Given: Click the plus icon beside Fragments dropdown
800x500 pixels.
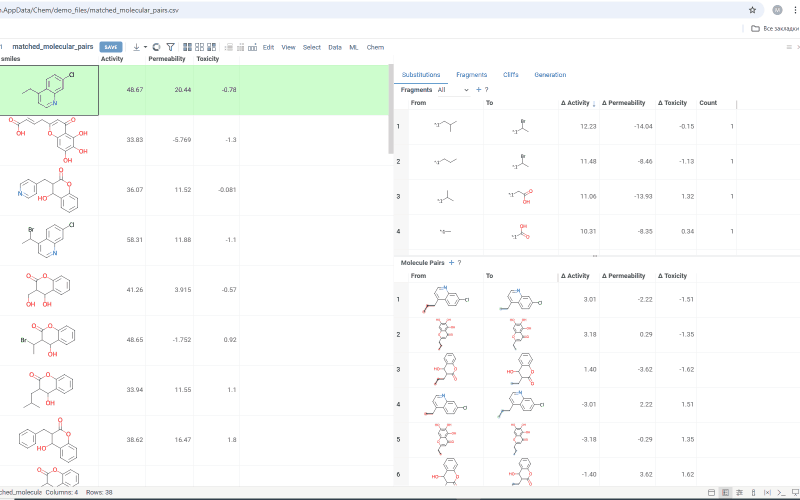Looking at the screenshot, I should click(478, 90).
